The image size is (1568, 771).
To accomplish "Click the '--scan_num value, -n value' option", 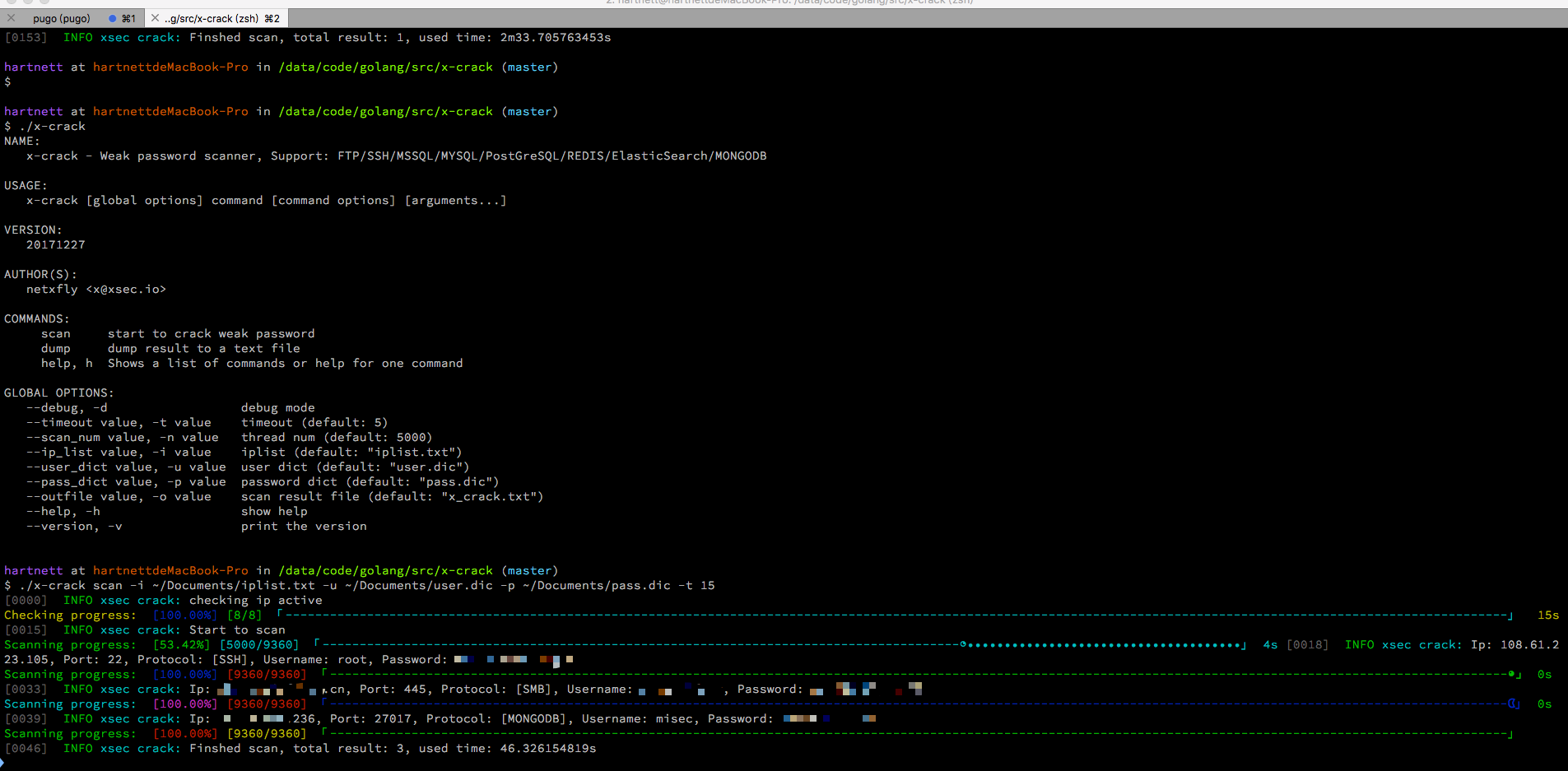I will [x=122, y=438].
